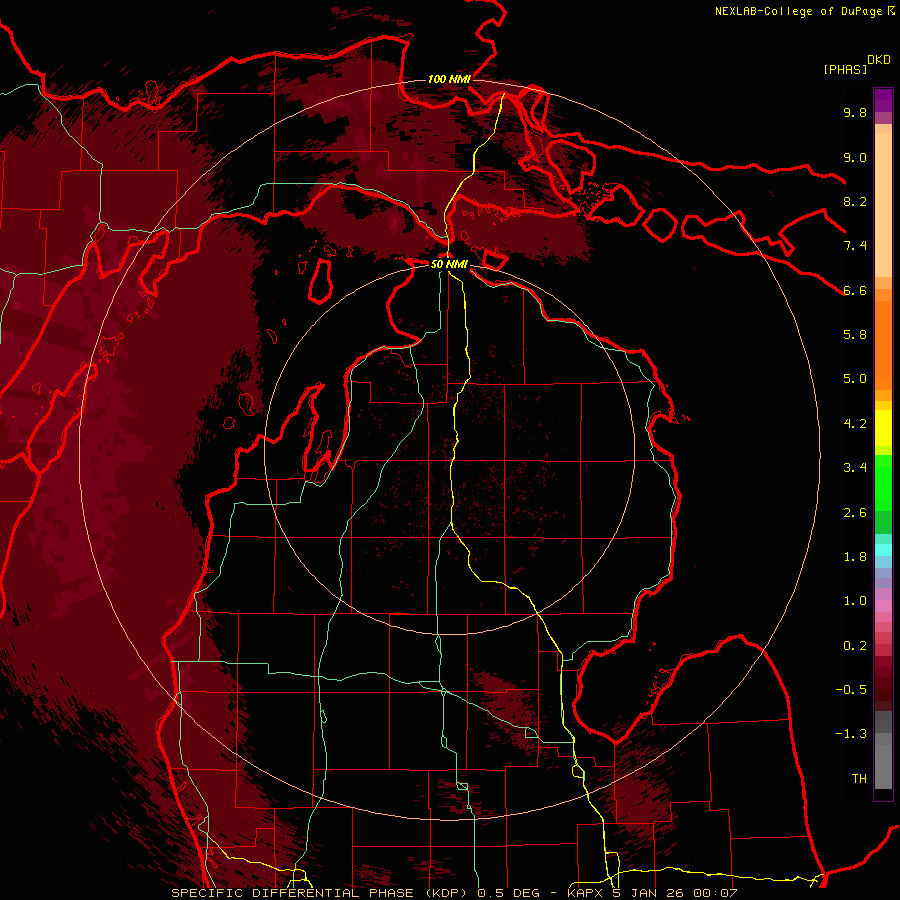Click the cyan band of the color scale
The height and width of the screenshot is (900, 900).
click(x=883, y=550)
